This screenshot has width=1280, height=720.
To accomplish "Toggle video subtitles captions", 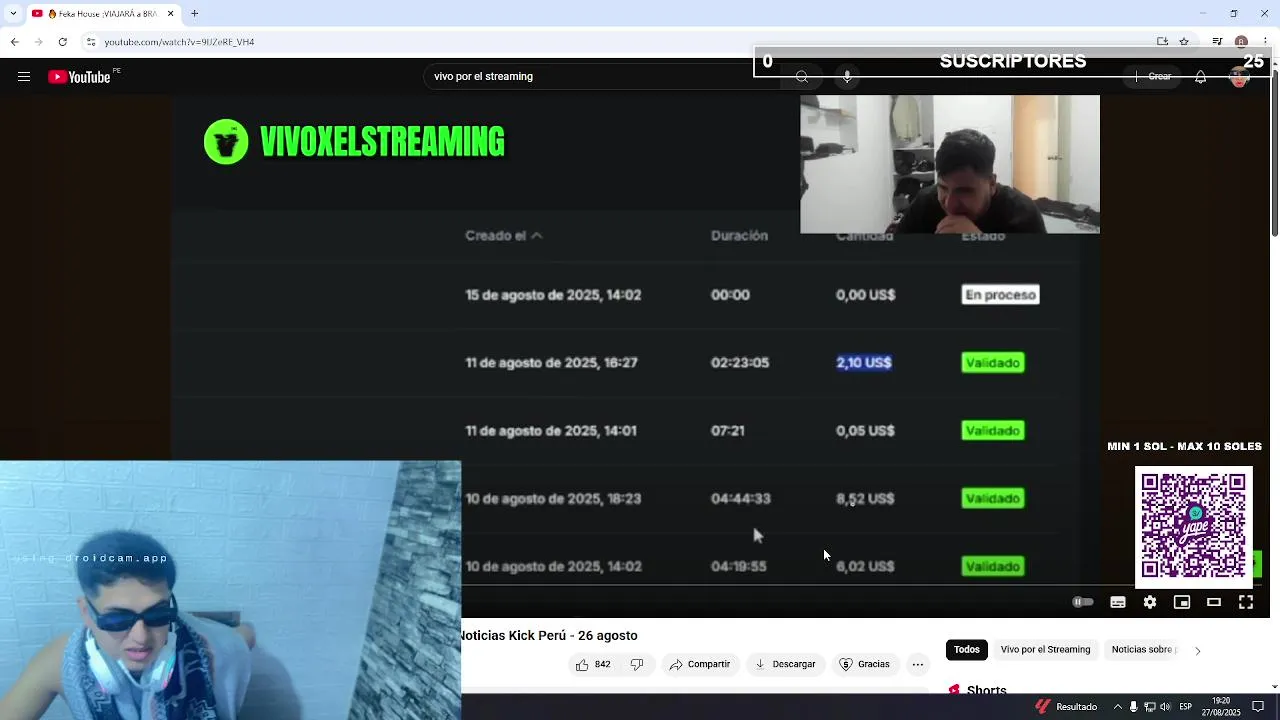I will point(1118,602).
